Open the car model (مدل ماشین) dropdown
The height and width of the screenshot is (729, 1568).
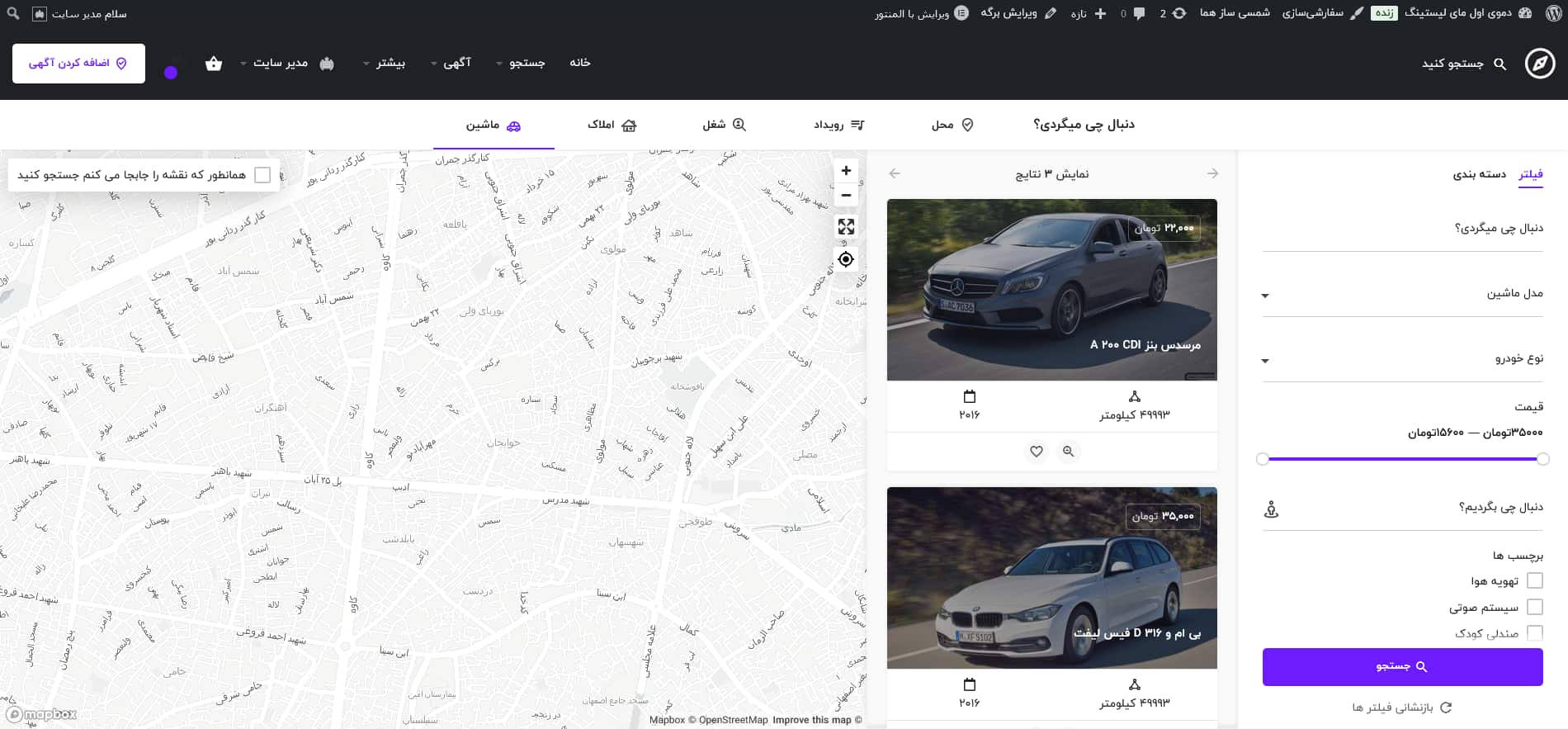[1403, 294]
